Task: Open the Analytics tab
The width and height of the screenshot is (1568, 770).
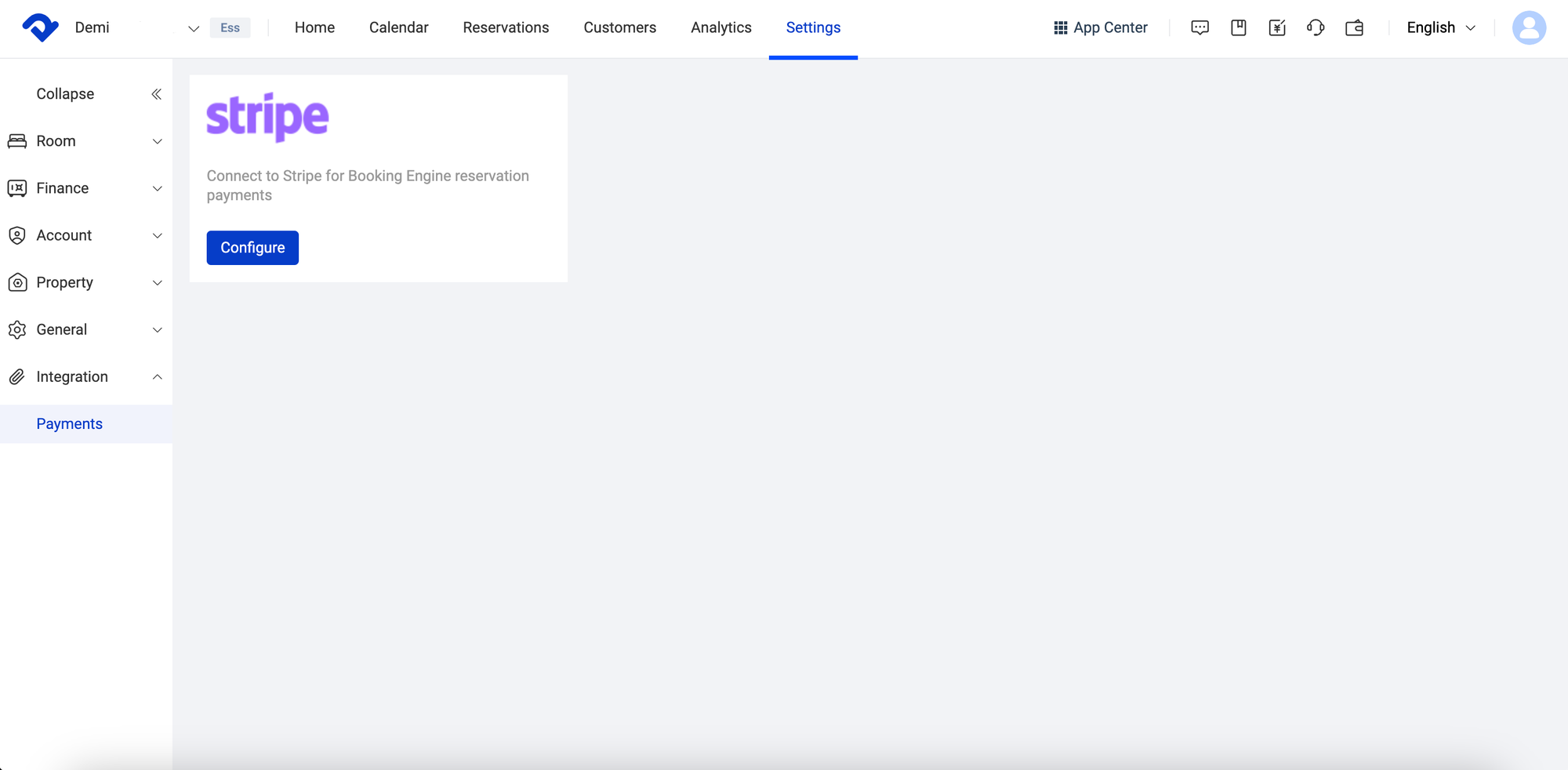Action: pyautogui.click(x=720, y=27)
